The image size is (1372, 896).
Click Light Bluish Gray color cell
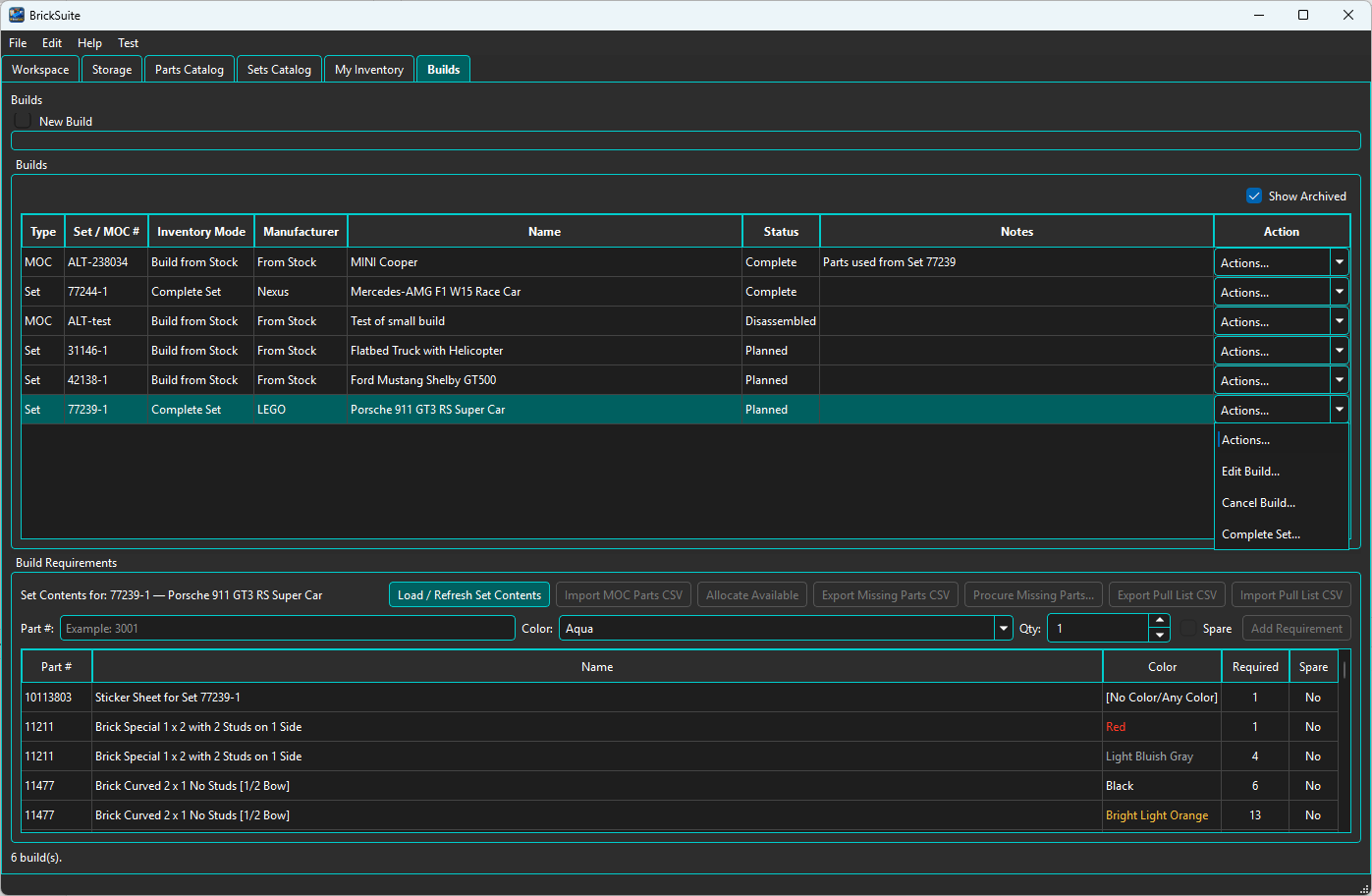coord(1162,756)
